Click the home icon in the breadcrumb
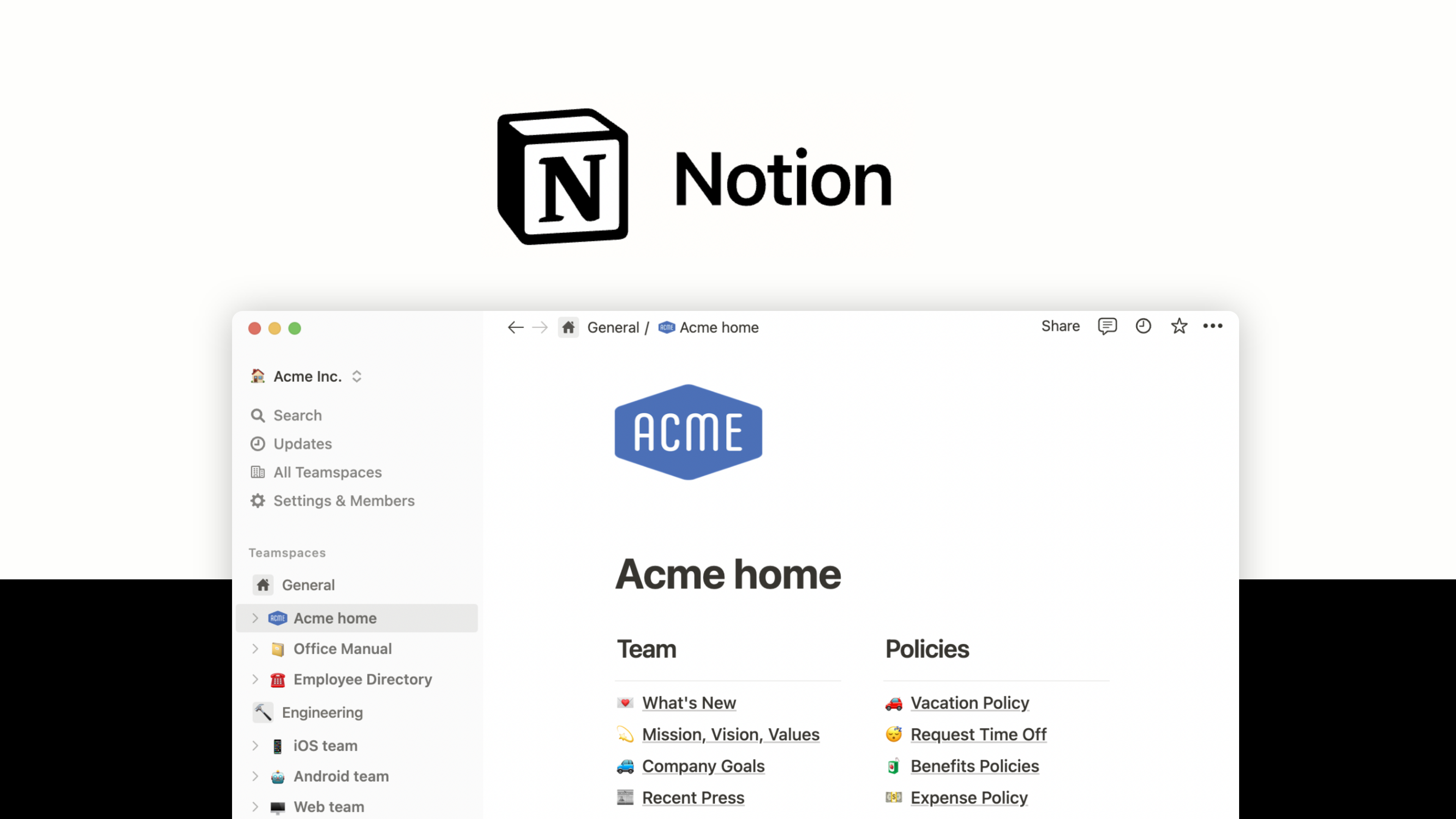This screenshot has height=819, width=1456. 569,327
